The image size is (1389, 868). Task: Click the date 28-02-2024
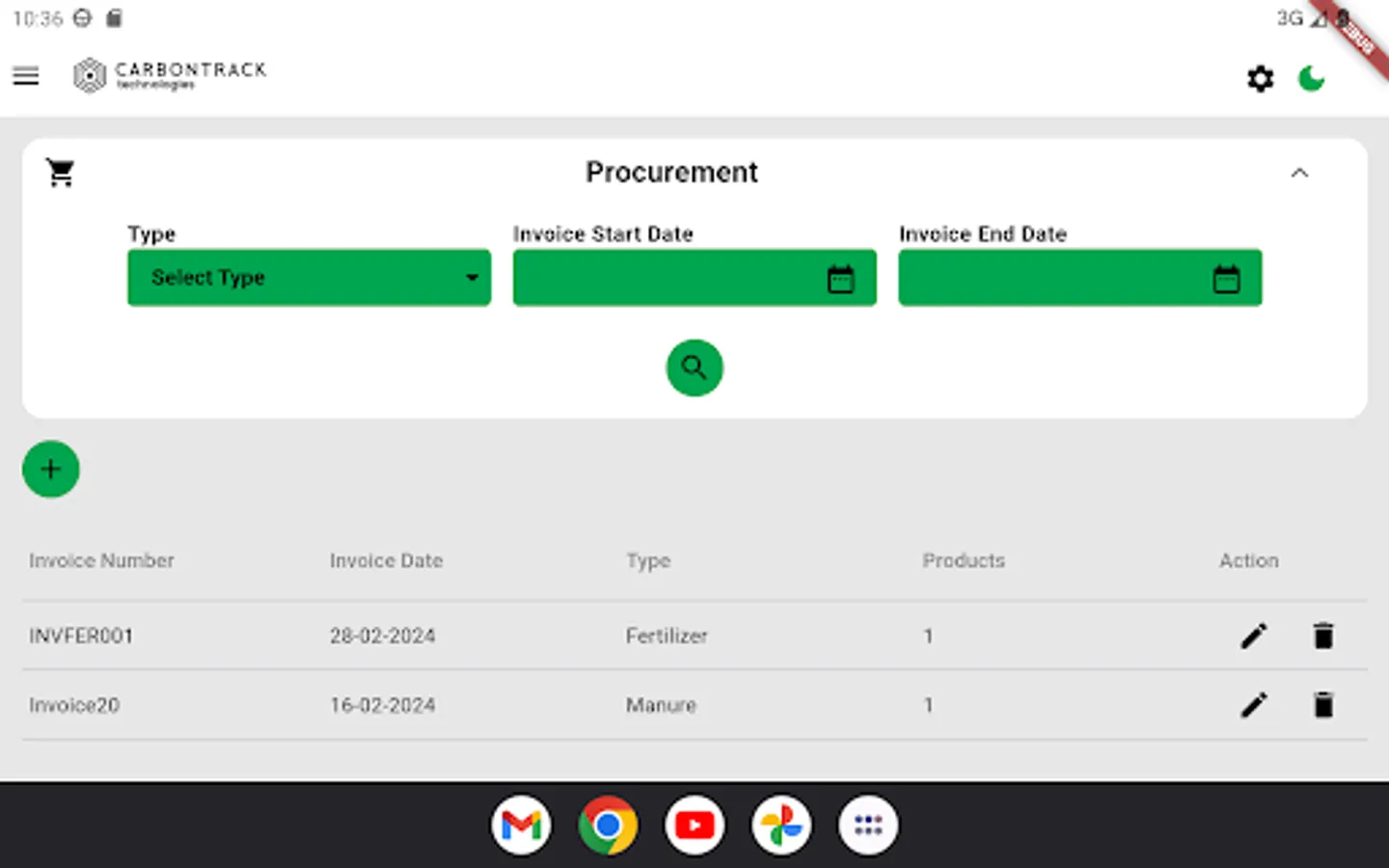click(x=383, y=636)
